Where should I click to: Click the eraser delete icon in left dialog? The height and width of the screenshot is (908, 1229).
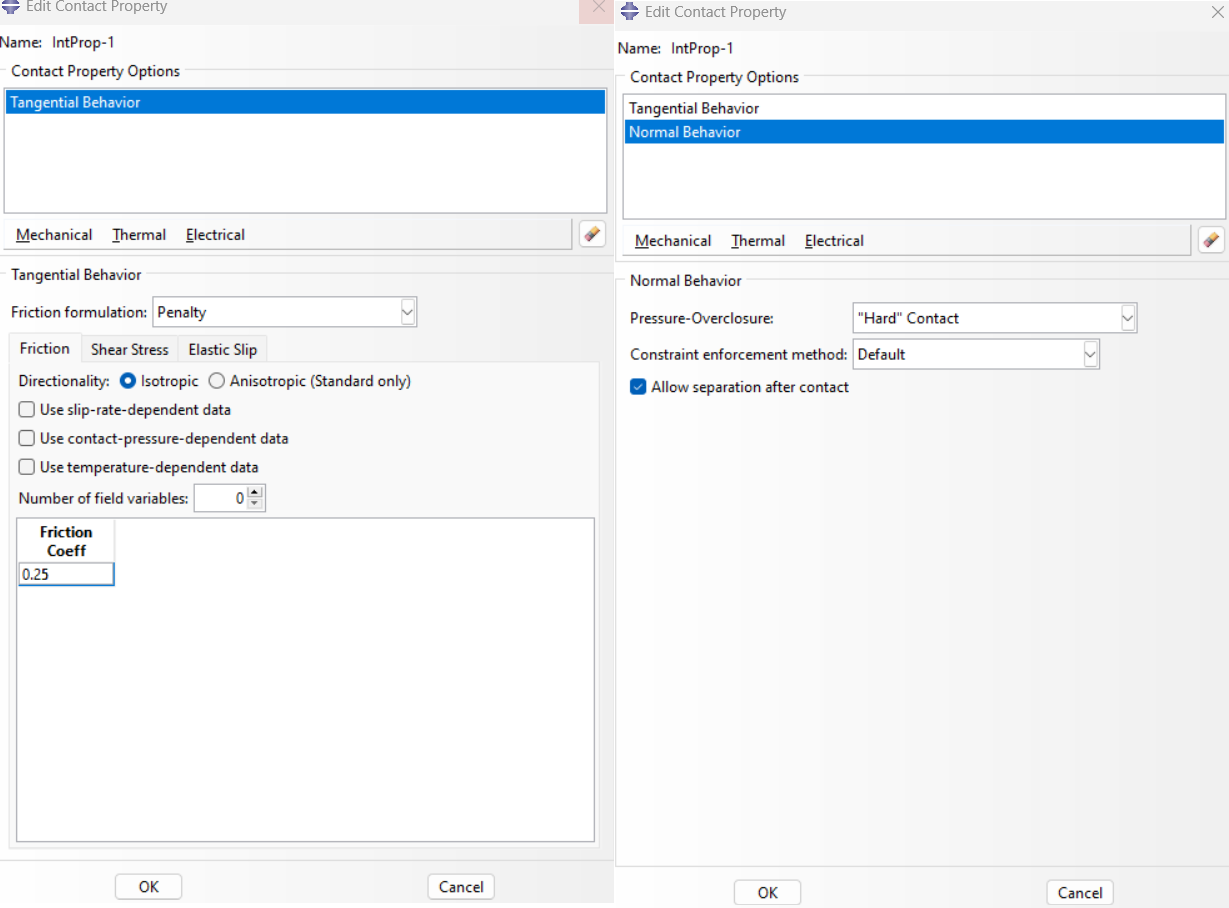(x=592, y=234)
